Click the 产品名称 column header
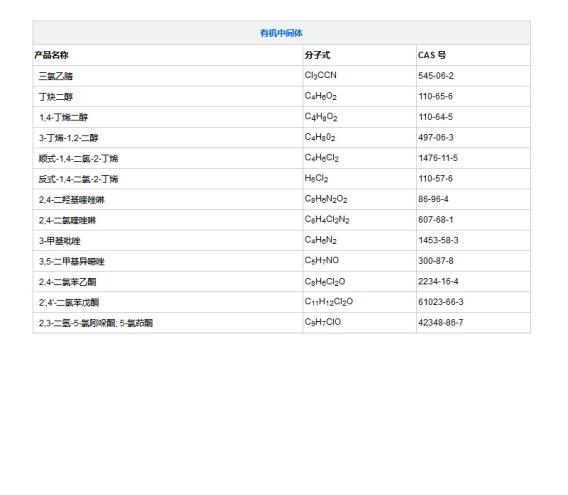This screenshot has width=568, height=495. point(51,55)
